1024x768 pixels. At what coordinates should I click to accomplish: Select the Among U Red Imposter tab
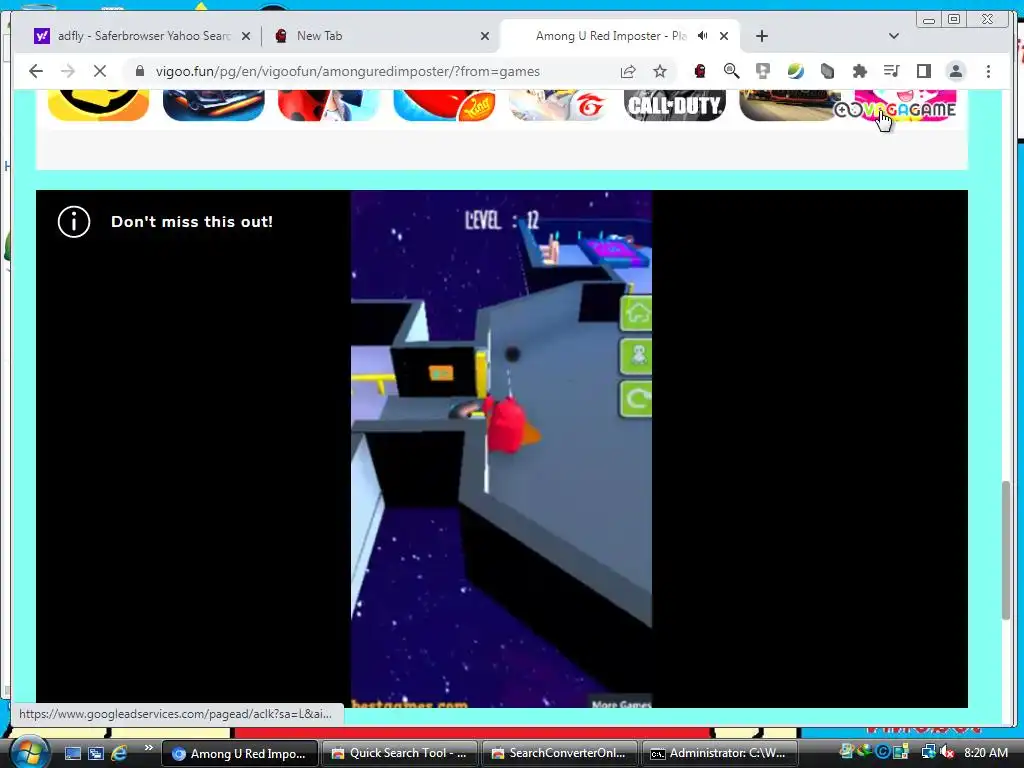(x=611, y=36)
